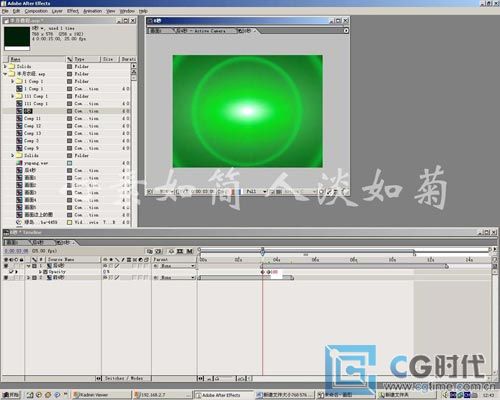The width and height of the screenshot is (500, 400).
Task: Expand the '1 Comp 1' folder
Action: [x=13, y=81]
